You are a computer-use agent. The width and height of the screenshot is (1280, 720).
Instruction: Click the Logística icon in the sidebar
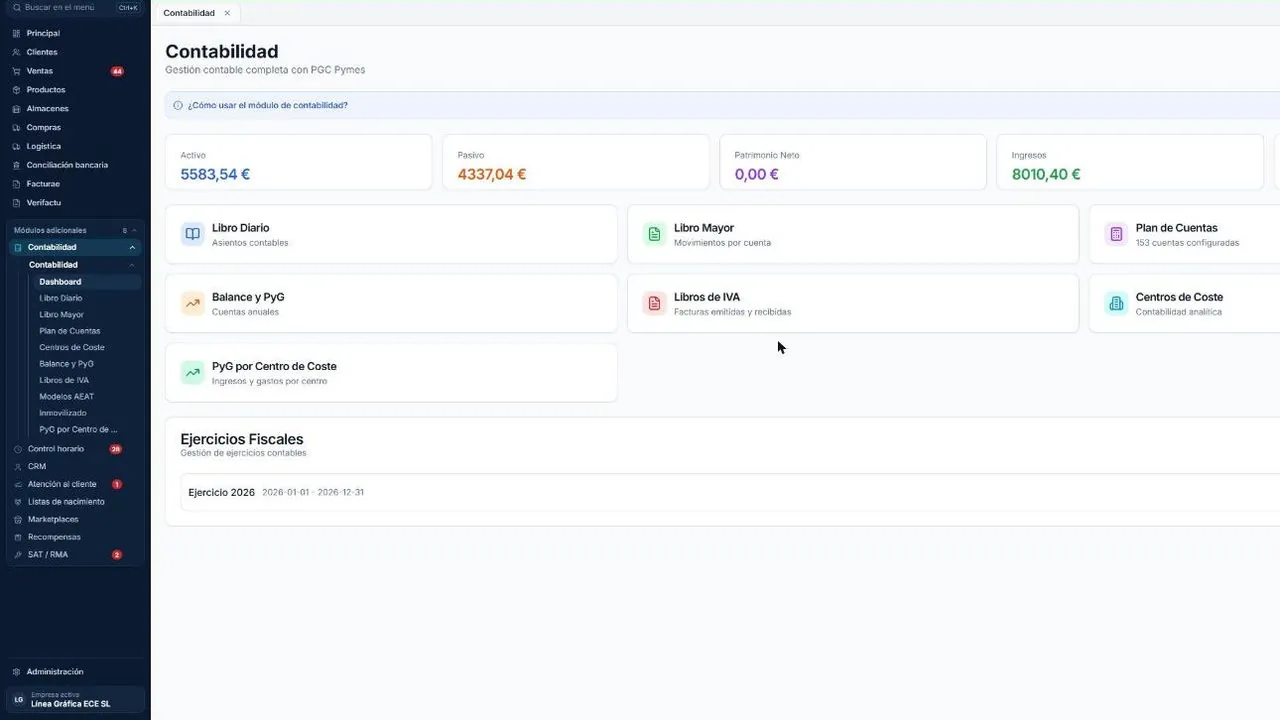[x=16, y=146]
